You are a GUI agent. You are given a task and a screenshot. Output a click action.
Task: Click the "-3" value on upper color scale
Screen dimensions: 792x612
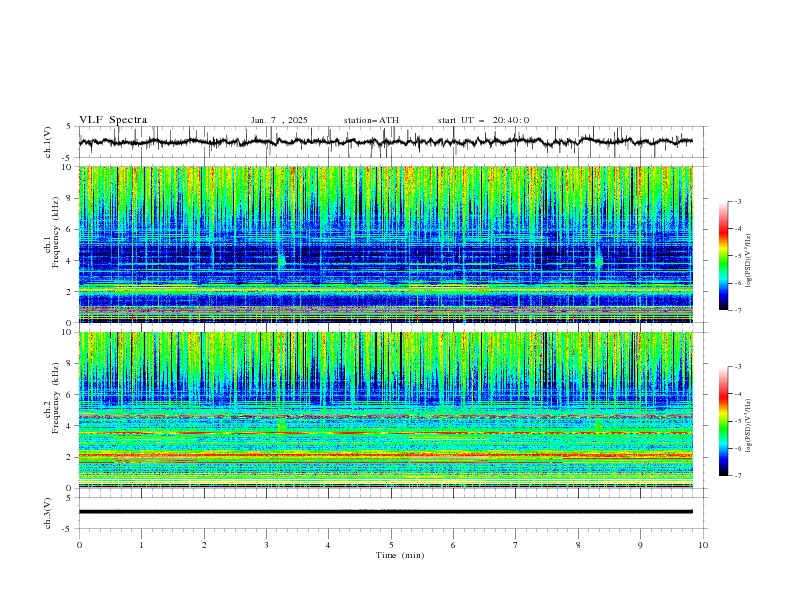coord(737,201)
